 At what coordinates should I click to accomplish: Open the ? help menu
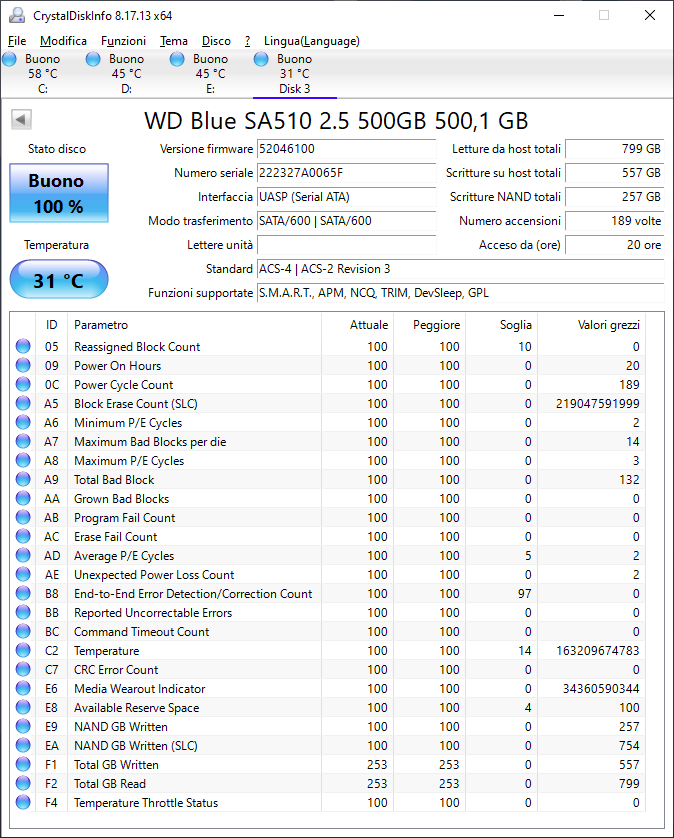pos(247,41)
